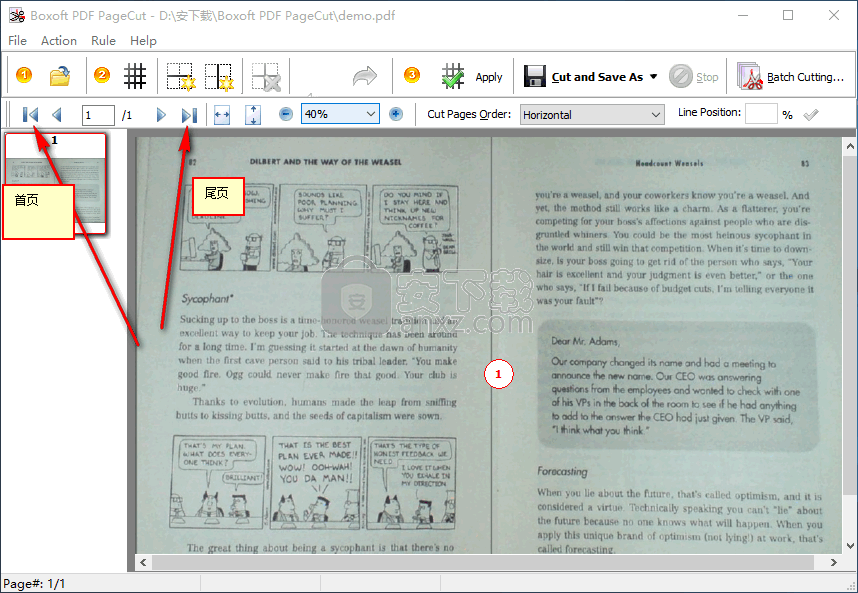Click the Stop button
This screenshot has height=593, width=858.
click(694, 77)
